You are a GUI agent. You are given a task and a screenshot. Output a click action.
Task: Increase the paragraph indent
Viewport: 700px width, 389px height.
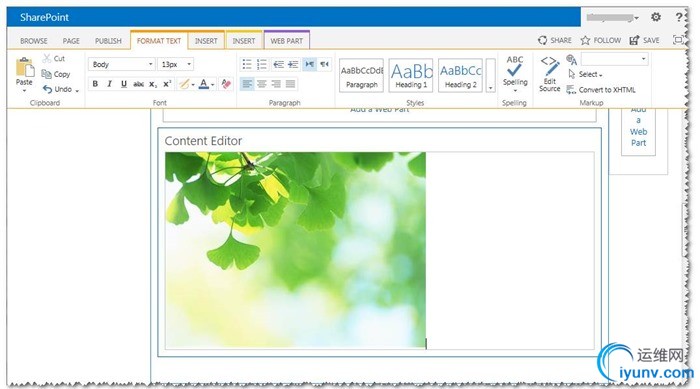point(293,64)
